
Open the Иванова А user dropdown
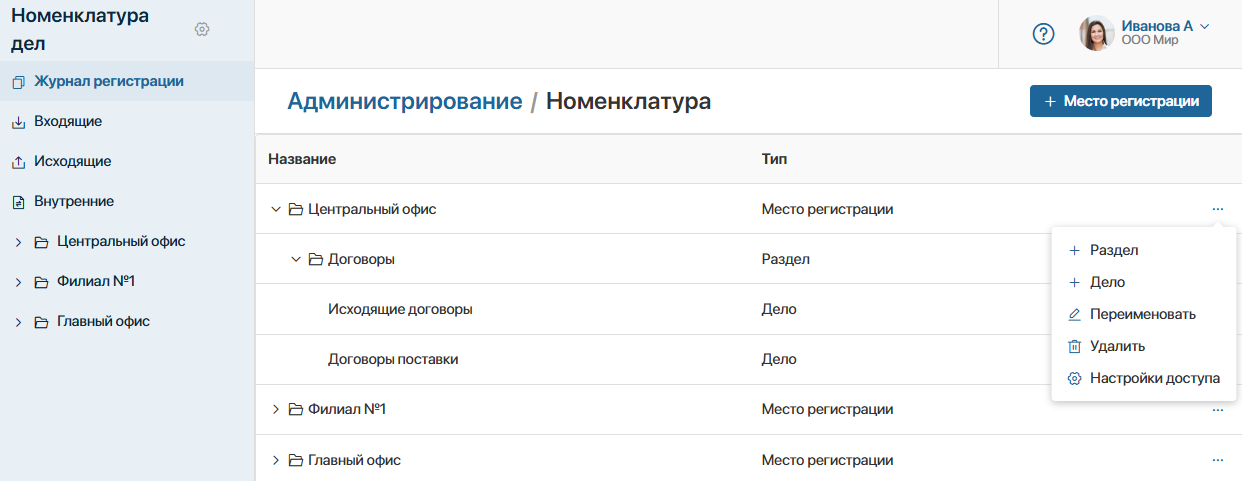1204,26
